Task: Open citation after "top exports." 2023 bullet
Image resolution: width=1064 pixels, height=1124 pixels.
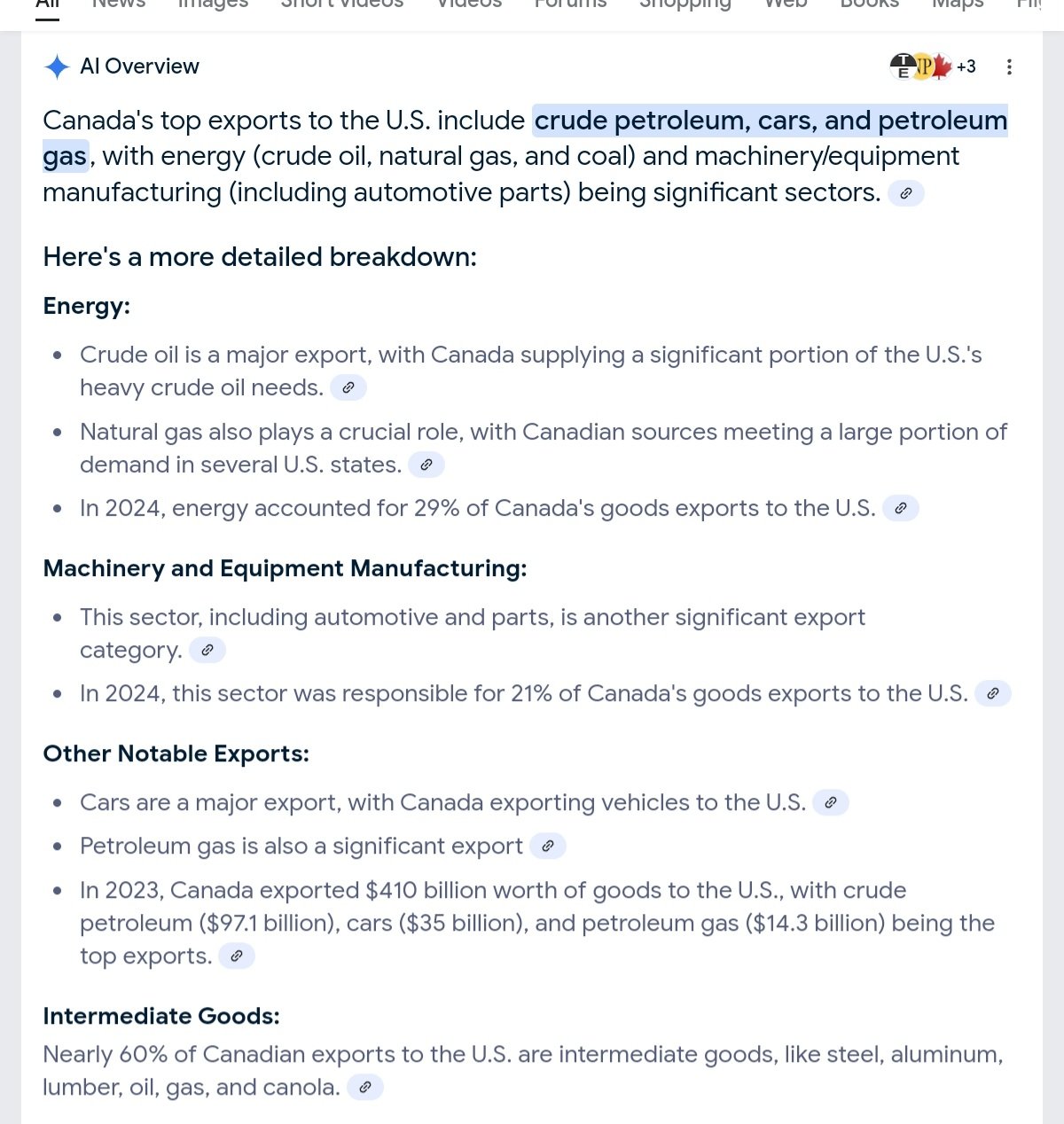Action: point(236,956)
